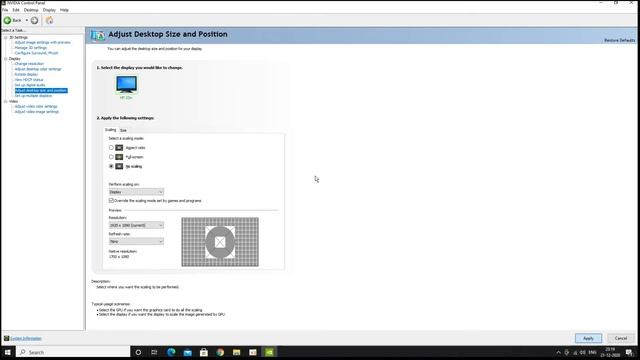This screenshot has width=640, height=360.
Task: Open the Help menu
Action: (64, 10)
